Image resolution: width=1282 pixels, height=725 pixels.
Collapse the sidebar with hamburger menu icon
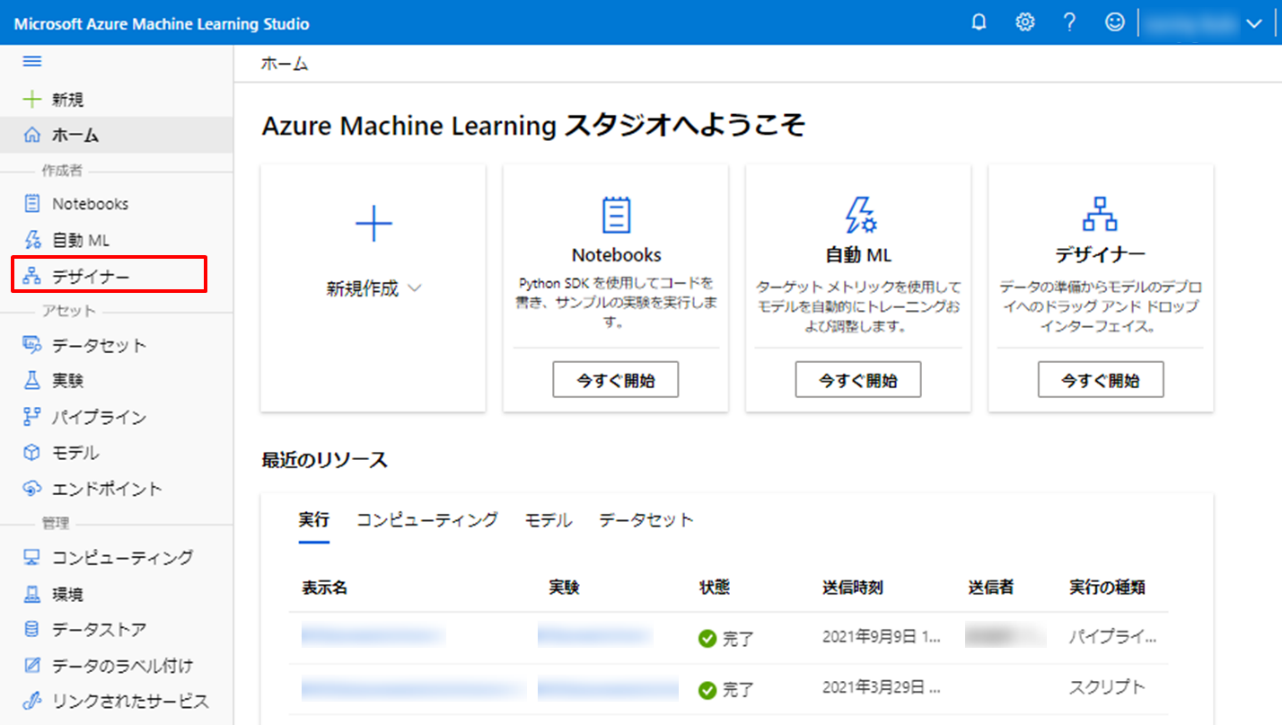pos(32,62)
